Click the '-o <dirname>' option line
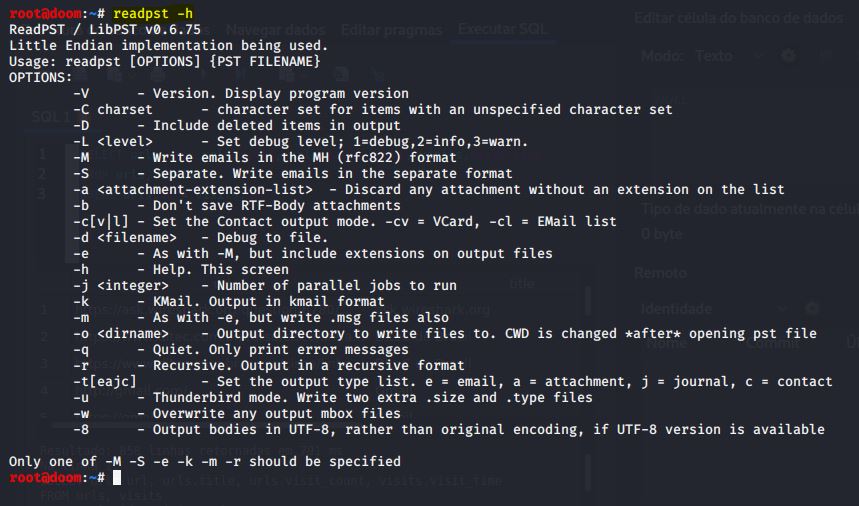 [x=444, y=333]
